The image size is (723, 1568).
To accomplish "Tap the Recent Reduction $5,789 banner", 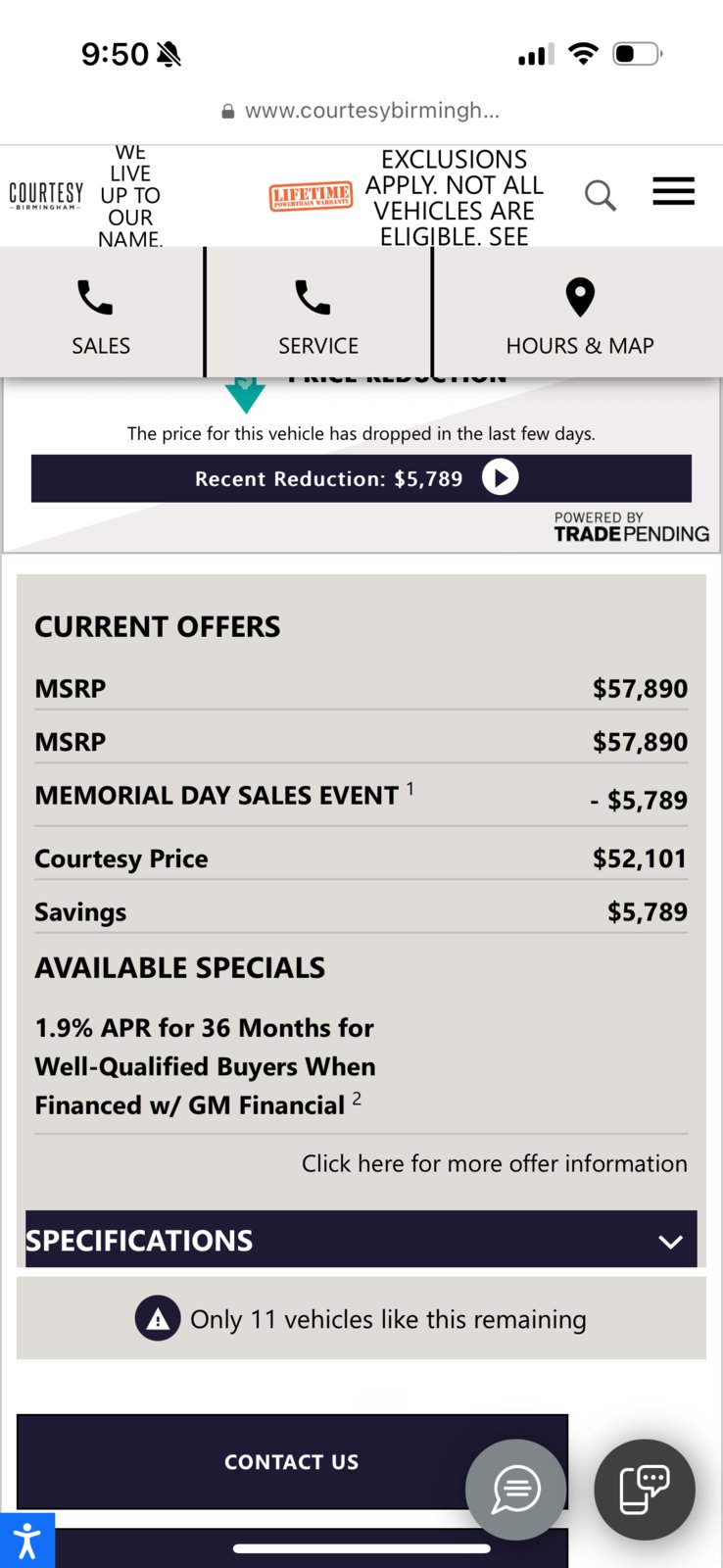I will click(361, 478).
